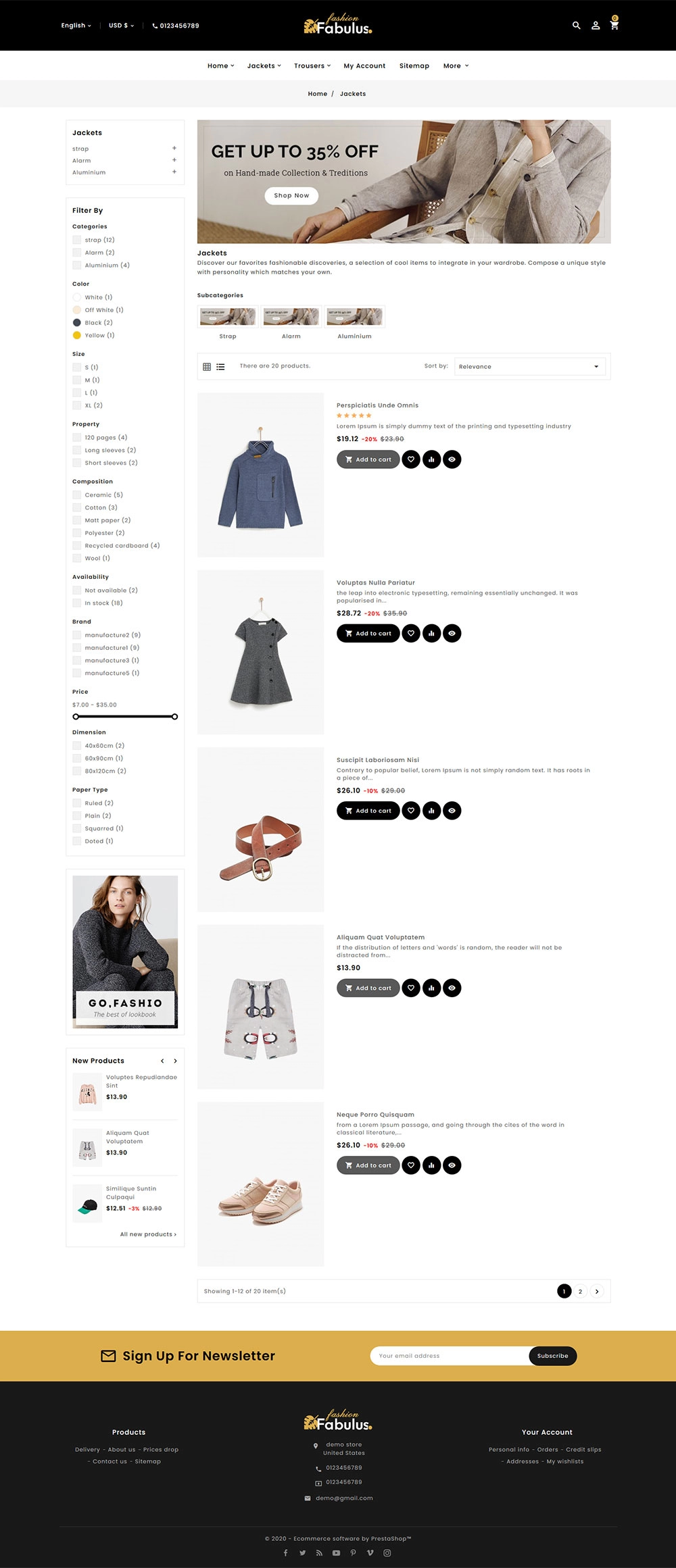Open the Trousers menu
Viewport: 676px width, 1568px height.
pos(312,66)
